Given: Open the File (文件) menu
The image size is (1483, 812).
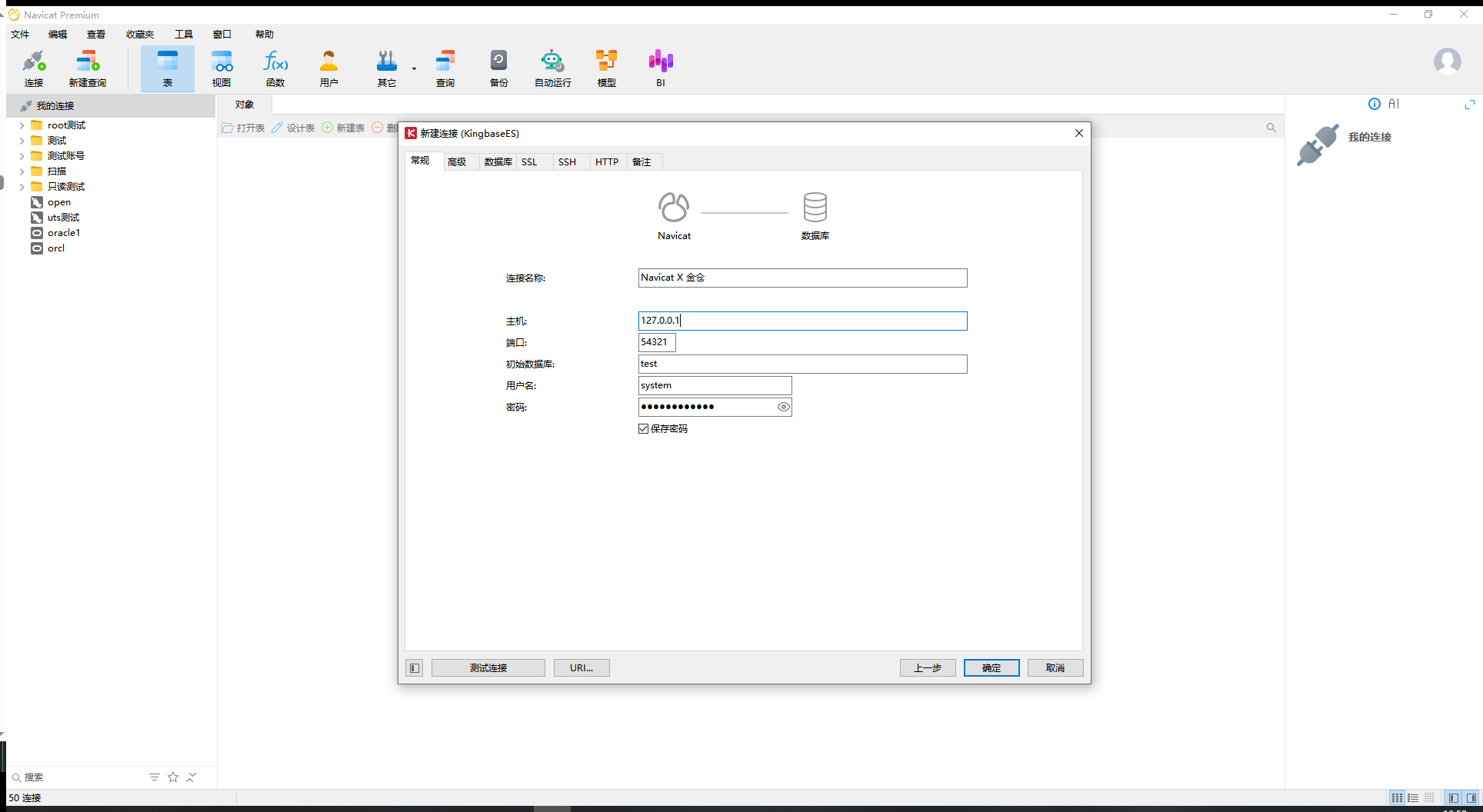Looking at the screenshot, I should 20,34.
